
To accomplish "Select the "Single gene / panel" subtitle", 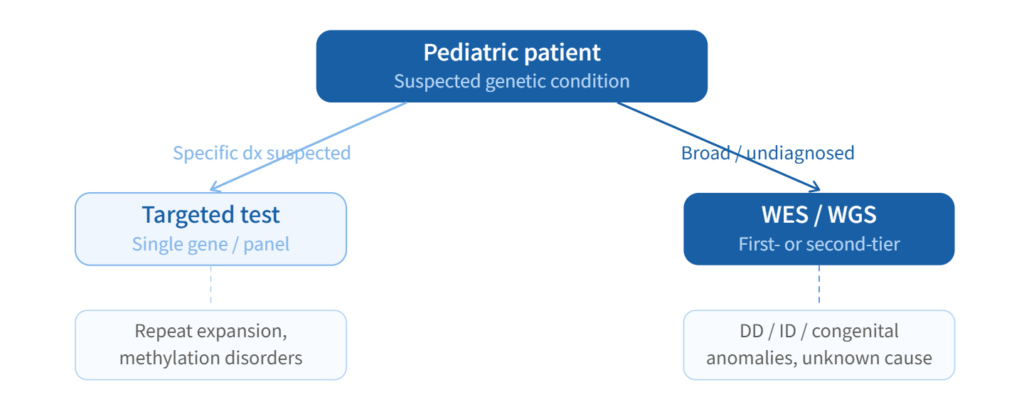I will click(210, 243).
